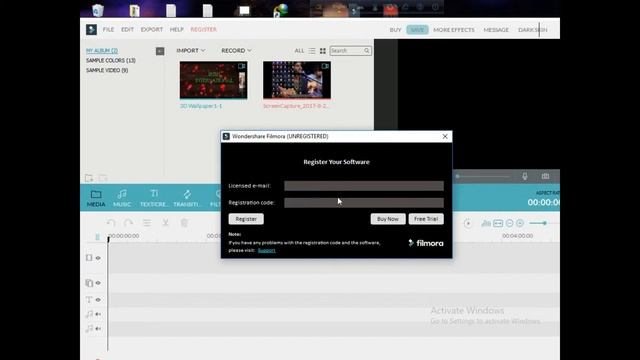Image resolution: width=640 pixels, height=360 pixels.
Task: Collapse the album sidebar with the arrow button
Action: coord(160,51)
